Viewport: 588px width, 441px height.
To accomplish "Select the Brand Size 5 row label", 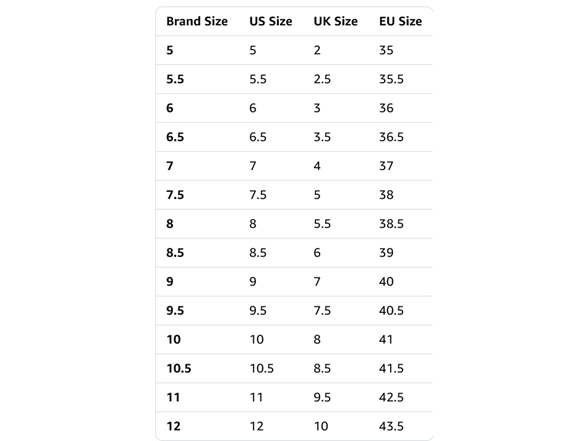I will 170,50.
